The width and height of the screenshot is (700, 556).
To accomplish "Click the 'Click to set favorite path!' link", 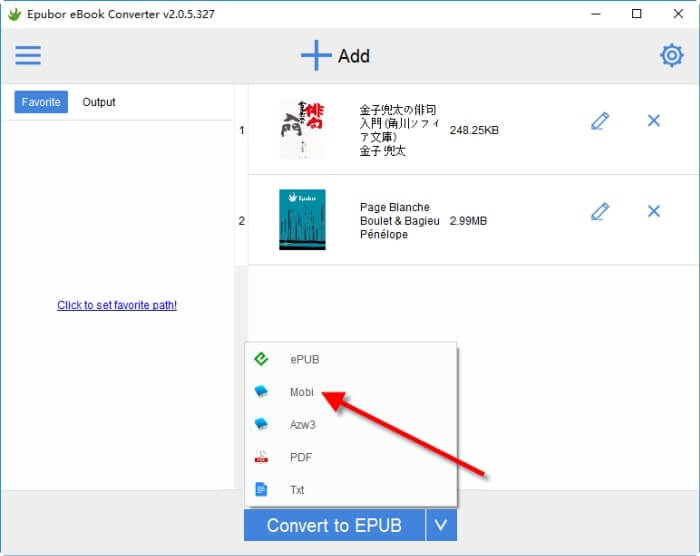I will [x=117, y=305].
